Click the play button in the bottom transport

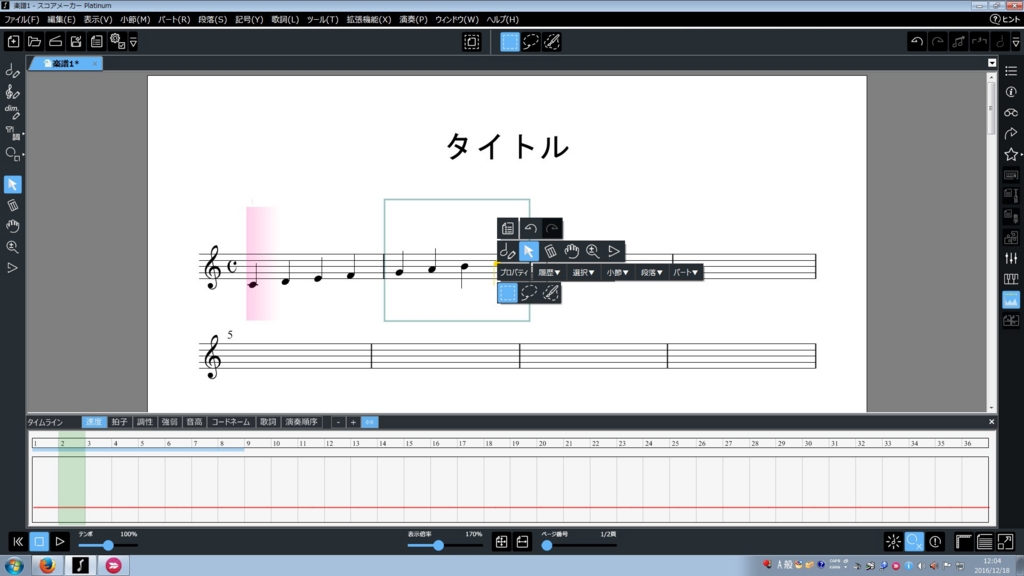pos(59,541)
